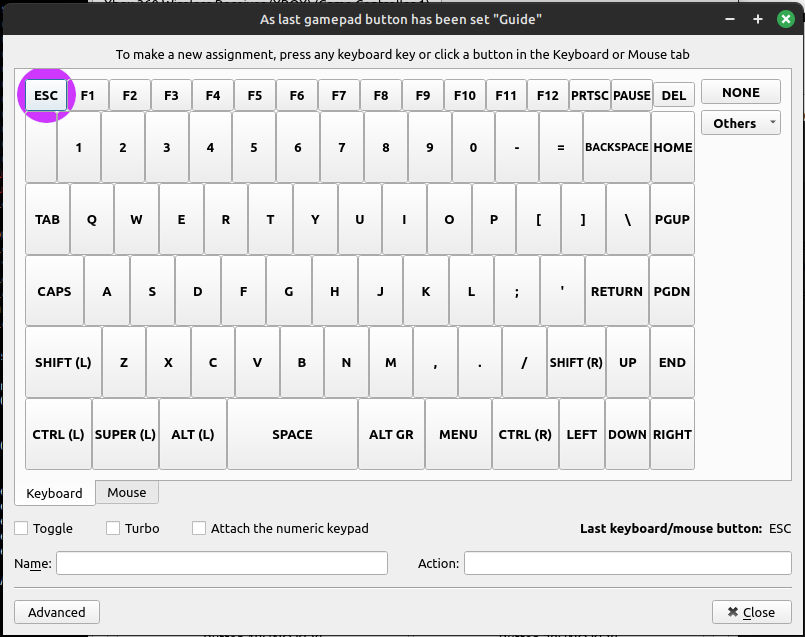The height and width of the screenshot is (637, 805).
Task: Pick the F5 key button
Action: (x=255, y=95)
